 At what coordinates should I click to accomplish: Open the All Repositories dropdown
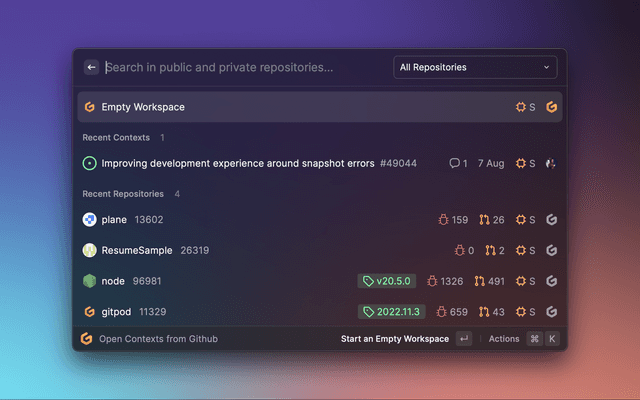tap(475, 68)
